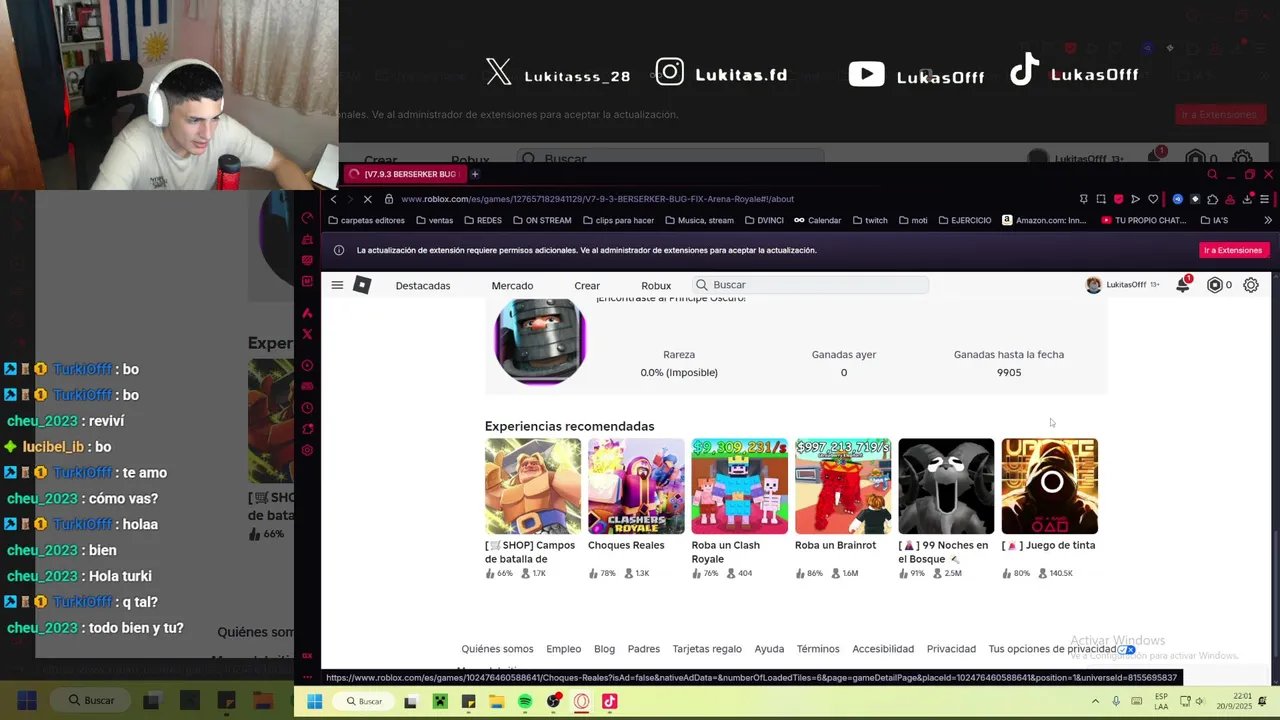
Task: Open Minecraft from the taskbar
Action: coord(439,702)
